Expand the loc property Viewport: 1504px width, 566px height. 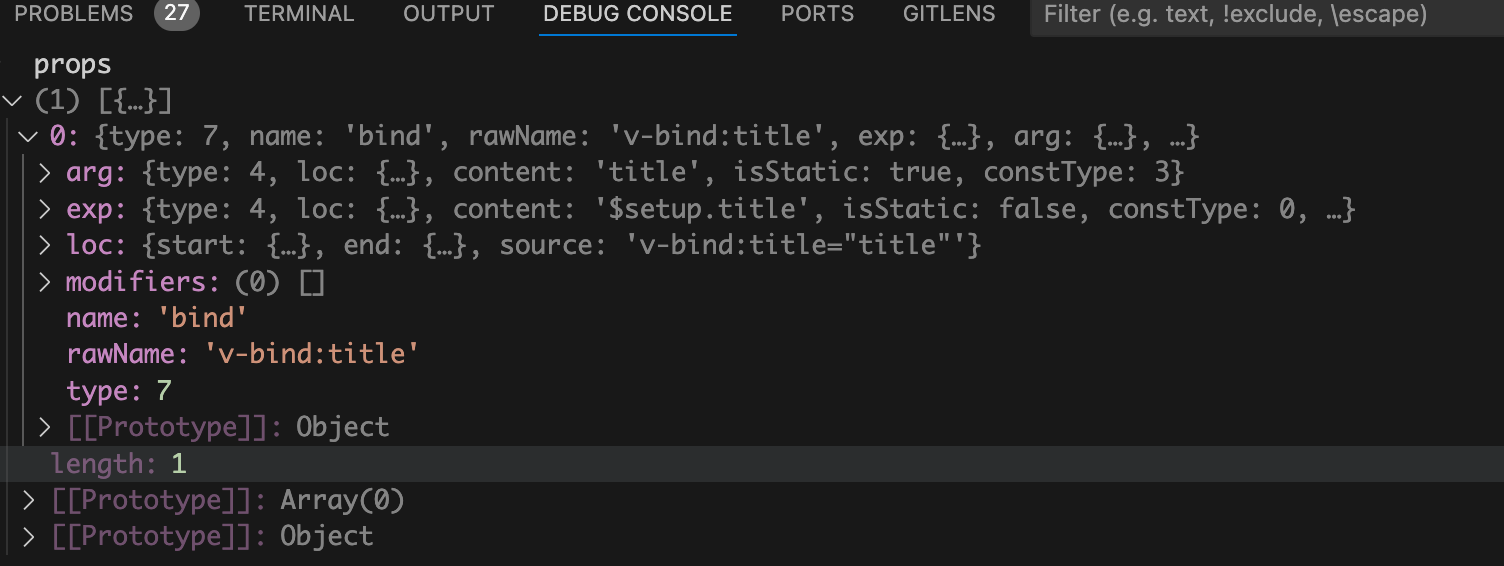coord(44,246)
